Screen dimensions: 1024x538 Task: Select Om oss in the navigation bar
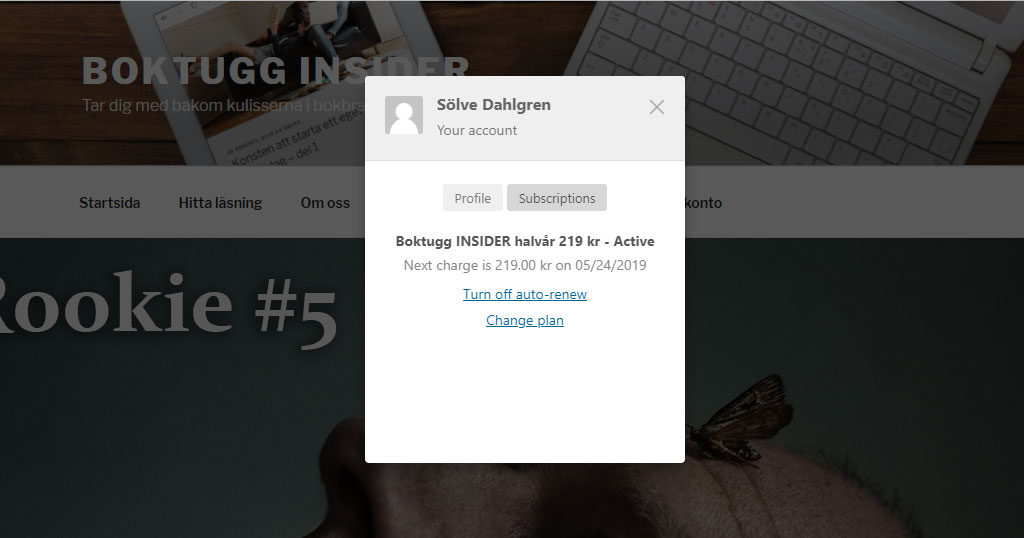(325, 203)
